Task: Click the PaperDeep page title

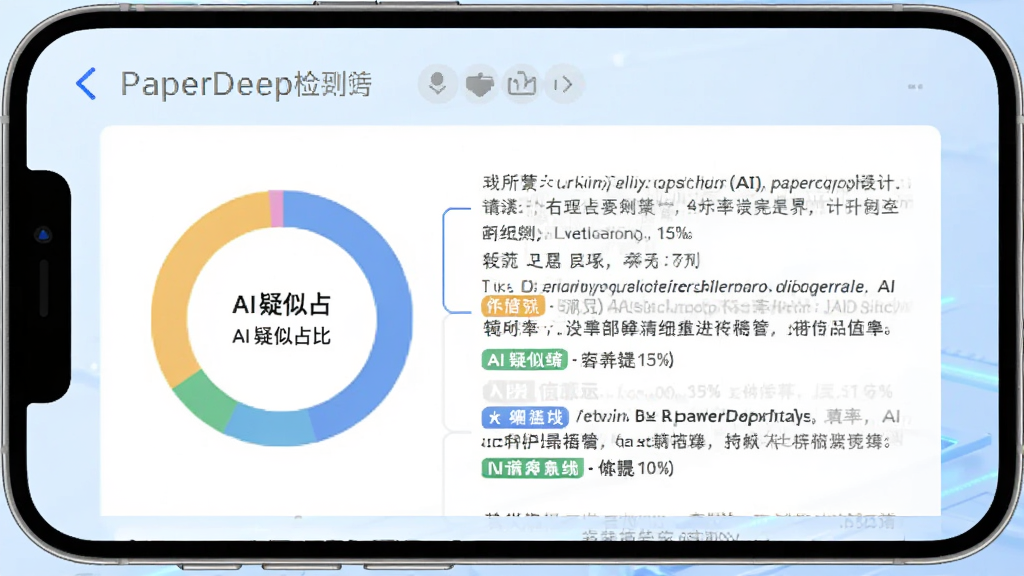Action: click(x=246, y=84)
